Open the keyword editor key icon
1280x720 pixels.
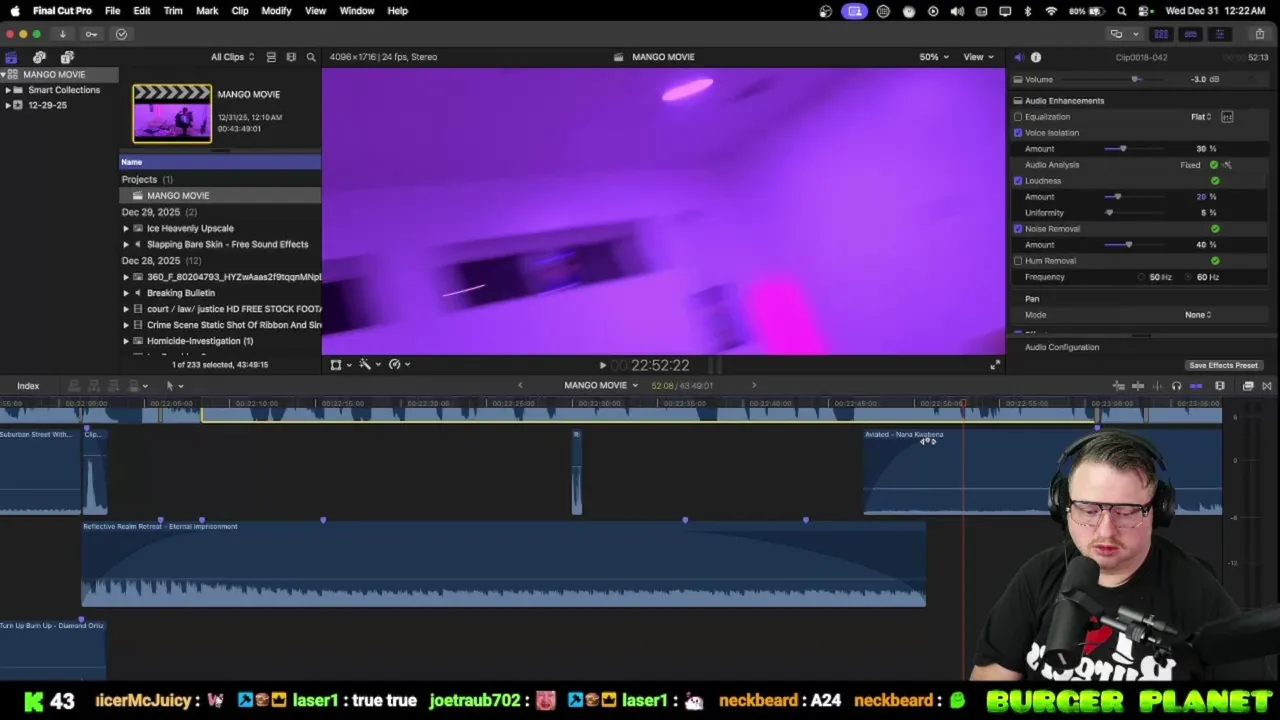(91, 34)
